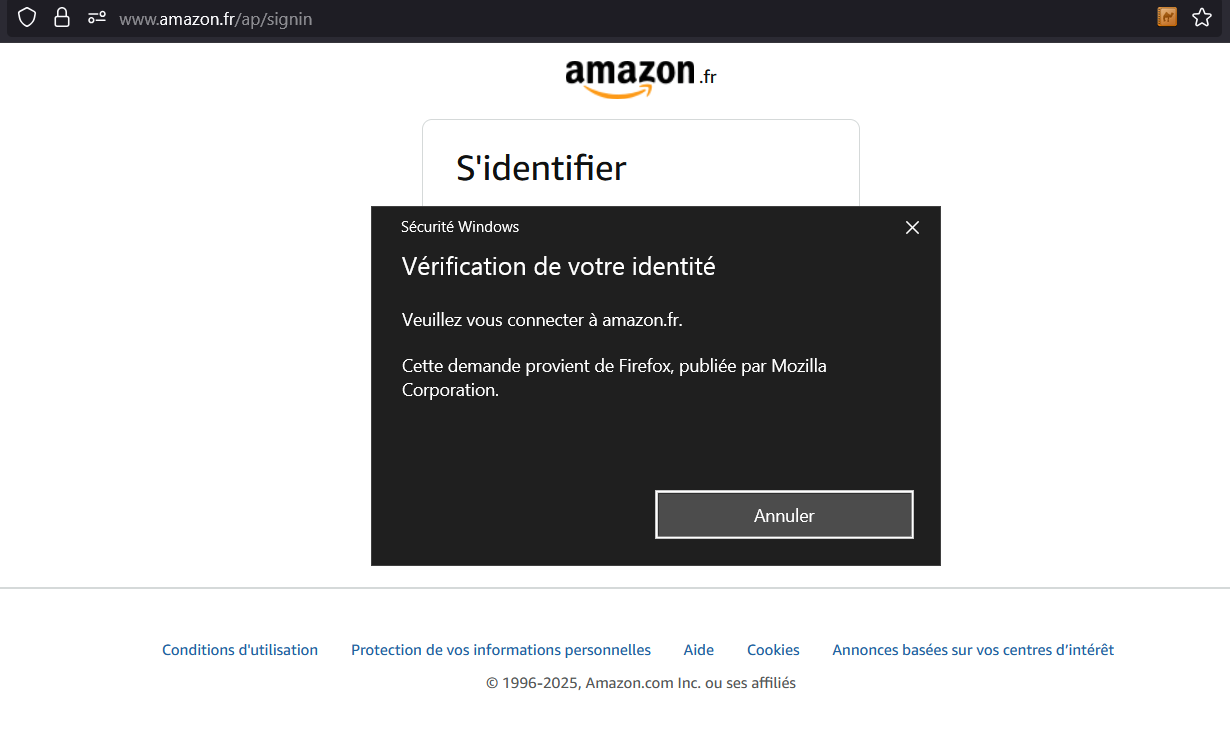
Task: Open Protection de vos informations personnelles
Action: [x=501, y=650]
